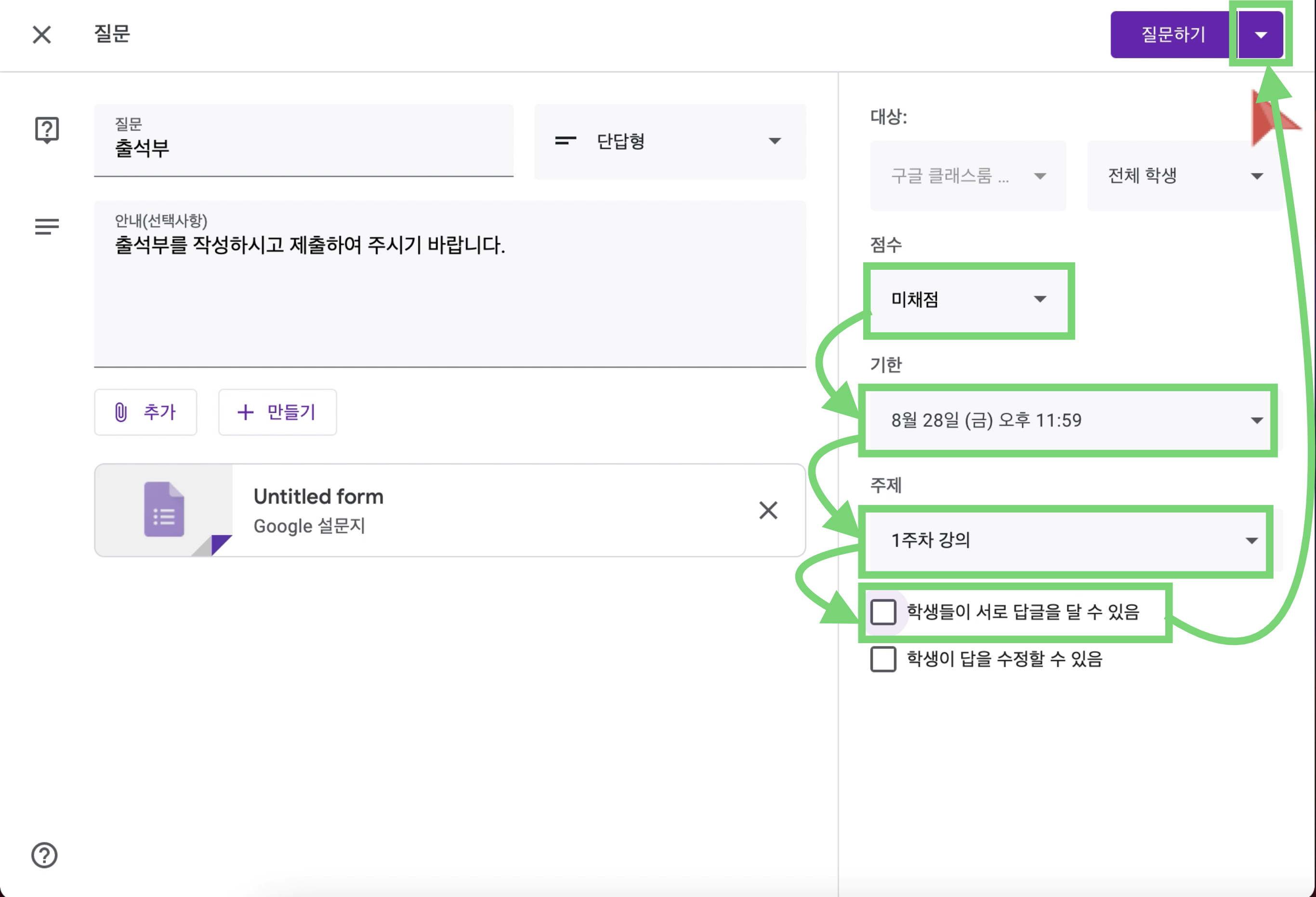Click the paperclip 추가 attachment button
Image resolution: width=1316 pixels, height=897 pixels.
click(x=145, y=412)
